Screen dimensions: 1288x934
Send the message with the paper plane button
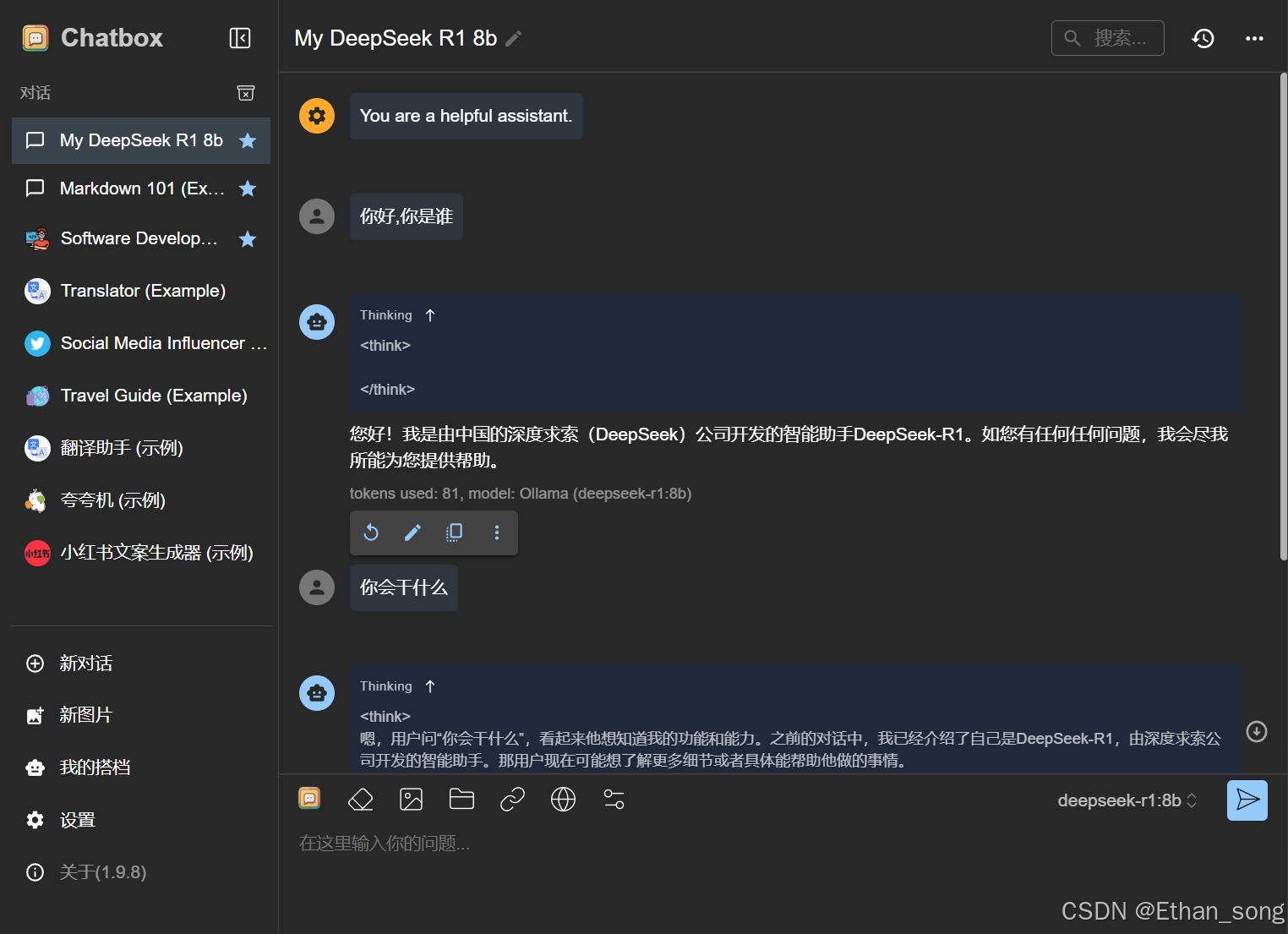[x=1247, y=800]
